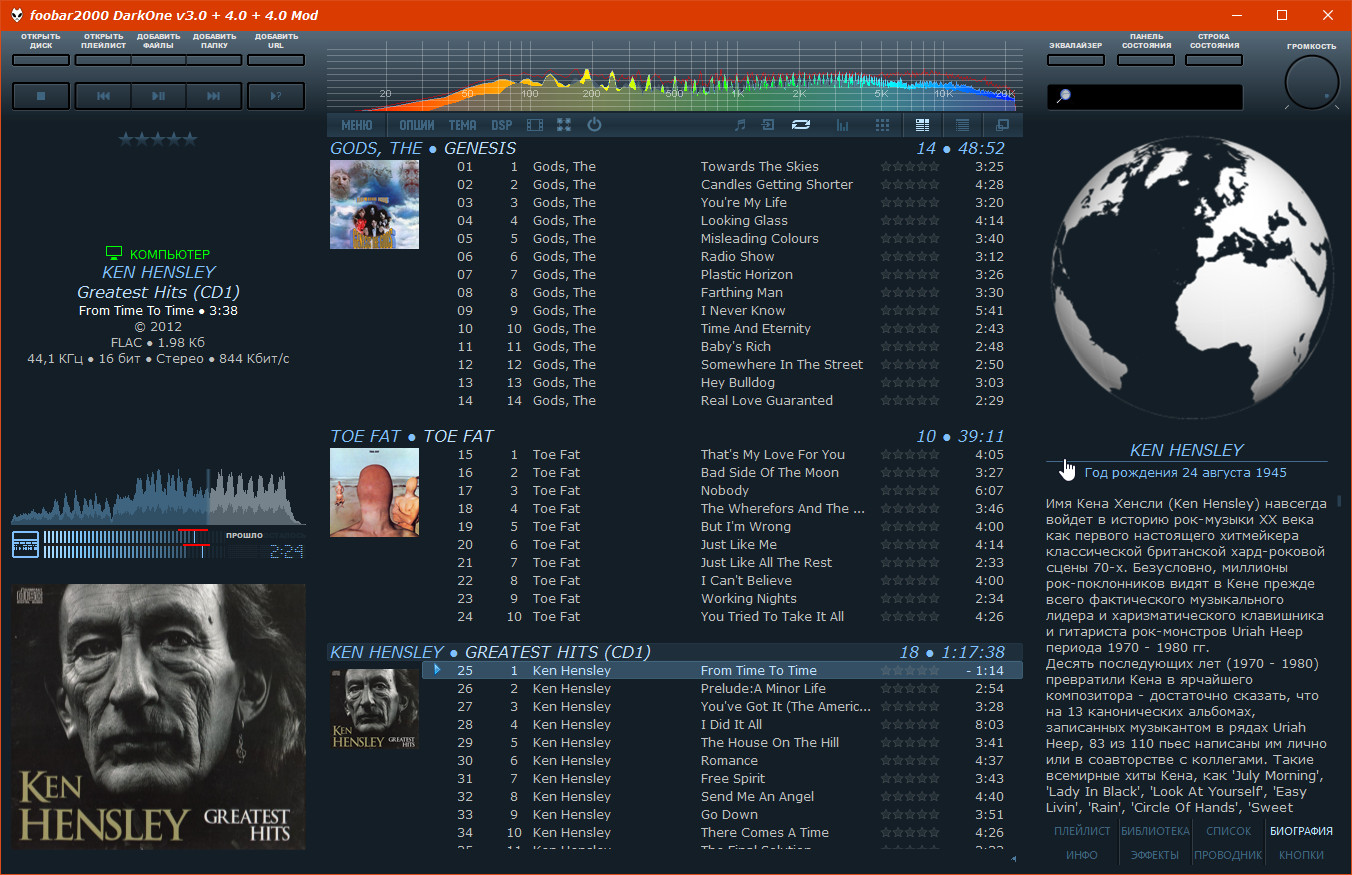Switch to the БИБЛИОТЕКА tab
This screenshot has width=1352, height=875.
click(x=1155, y=831)
